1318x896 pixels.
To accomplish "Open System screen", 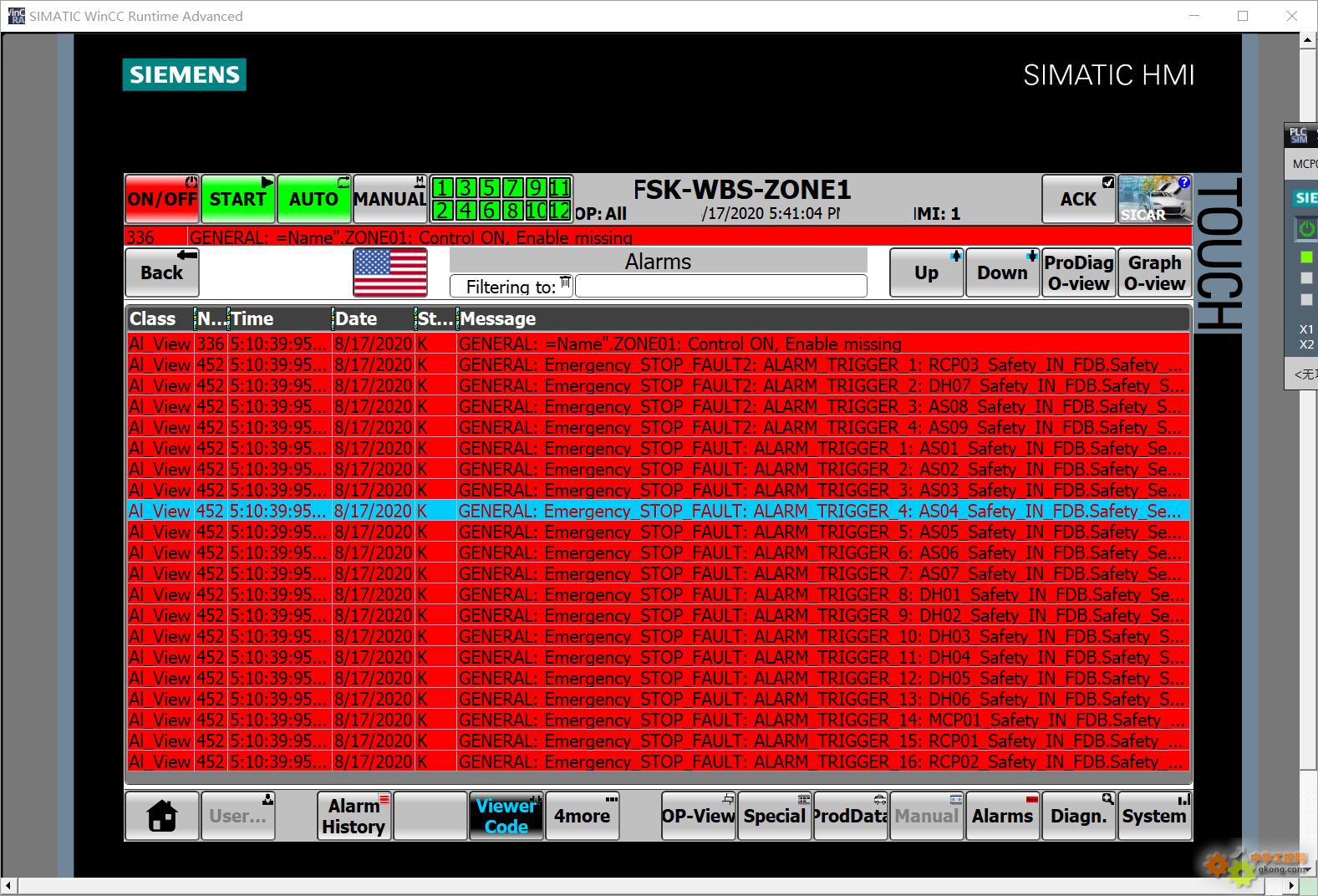I will pos(1154,816).
